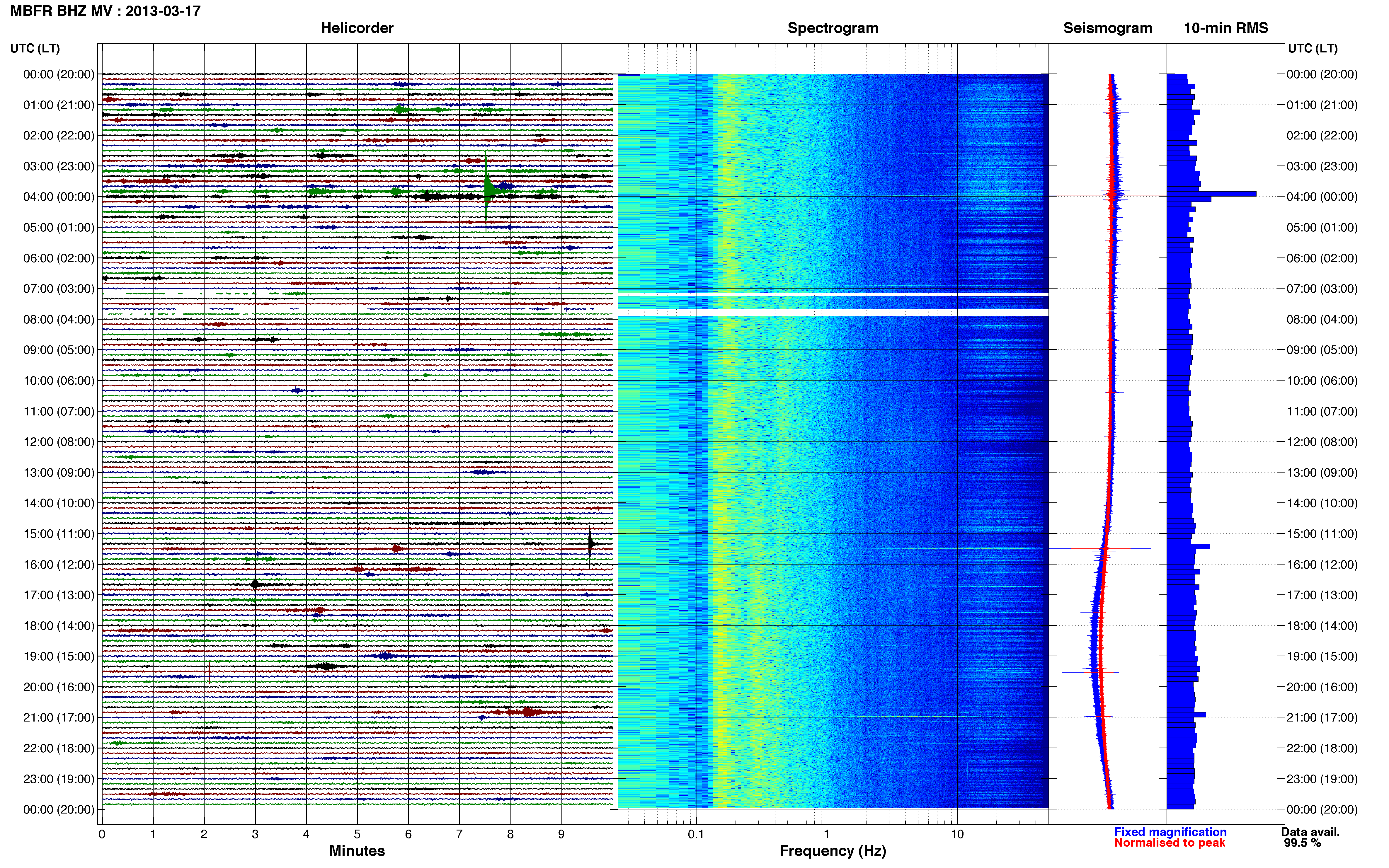Click the '10' frequency tick label
The height and width of the screenshot is (868, 1389).
pyautogui.click(x=957, y=834)
